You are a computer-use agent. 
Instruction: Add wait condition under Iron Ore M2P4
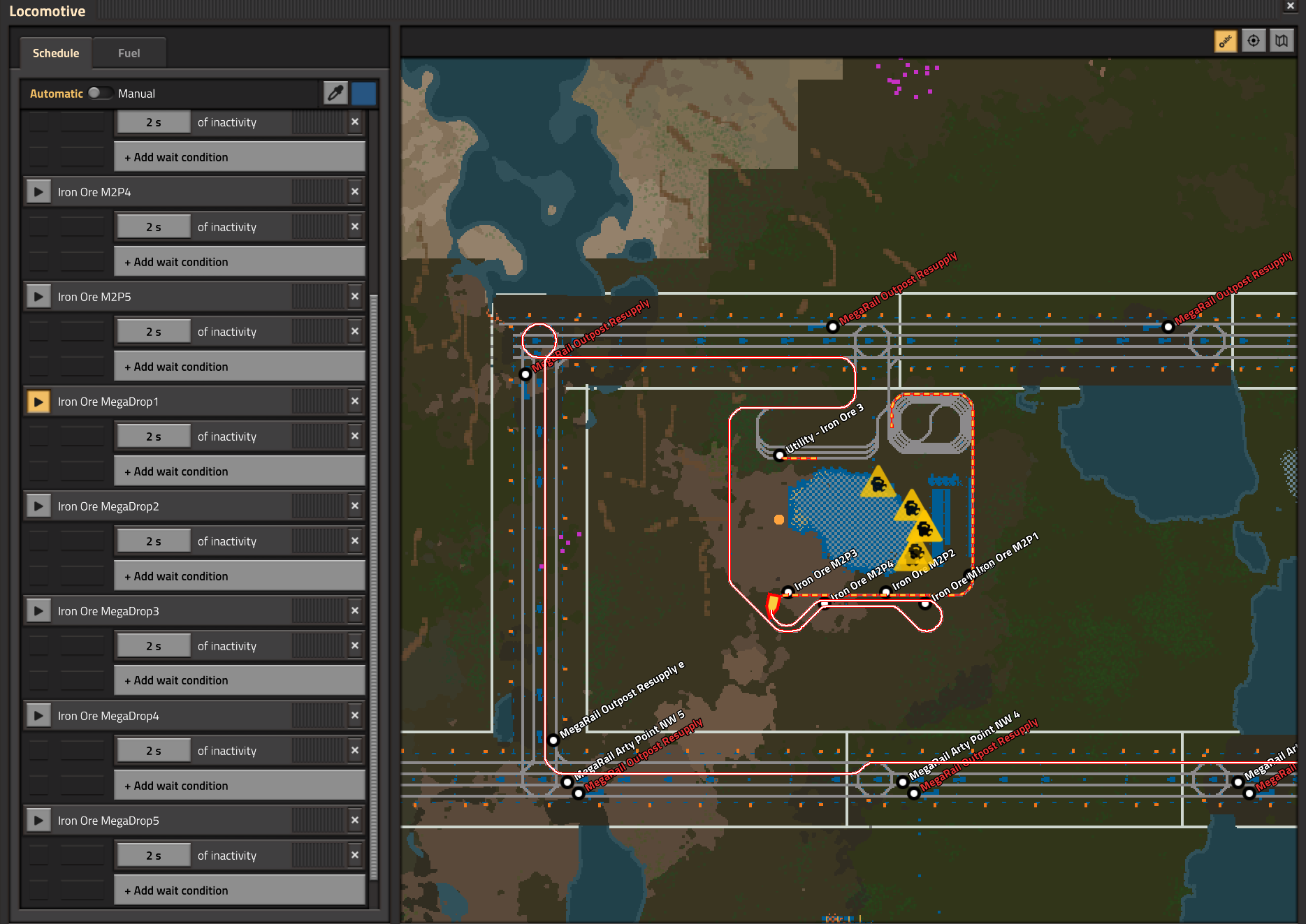pyautogui.click(x=239, y=262)
